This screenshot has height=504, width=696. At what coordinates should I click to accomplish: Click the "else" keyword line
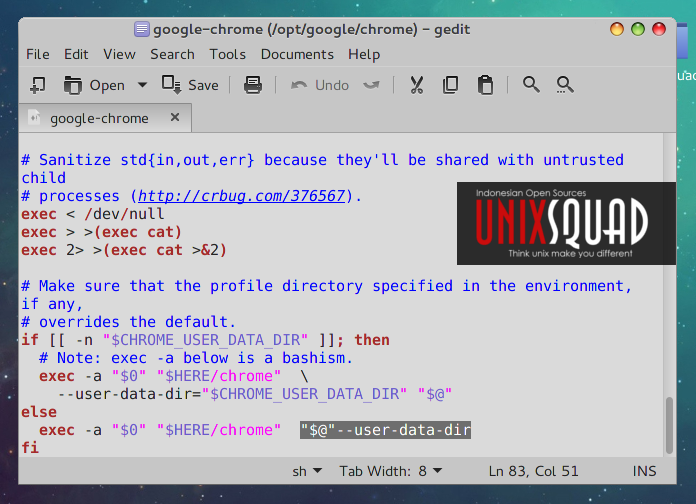click(x=39, y=412)
